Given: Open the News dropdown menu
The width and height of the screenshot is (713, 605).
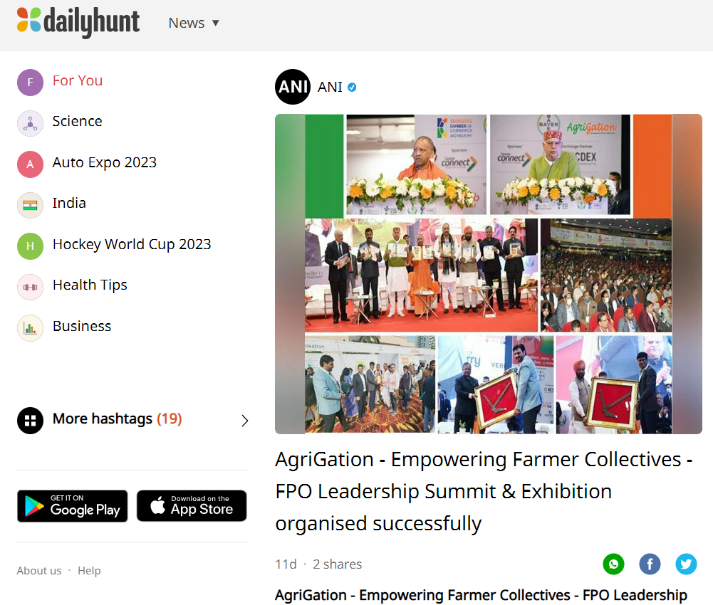Looking at the screenshot, I should [x=194, y=23].
